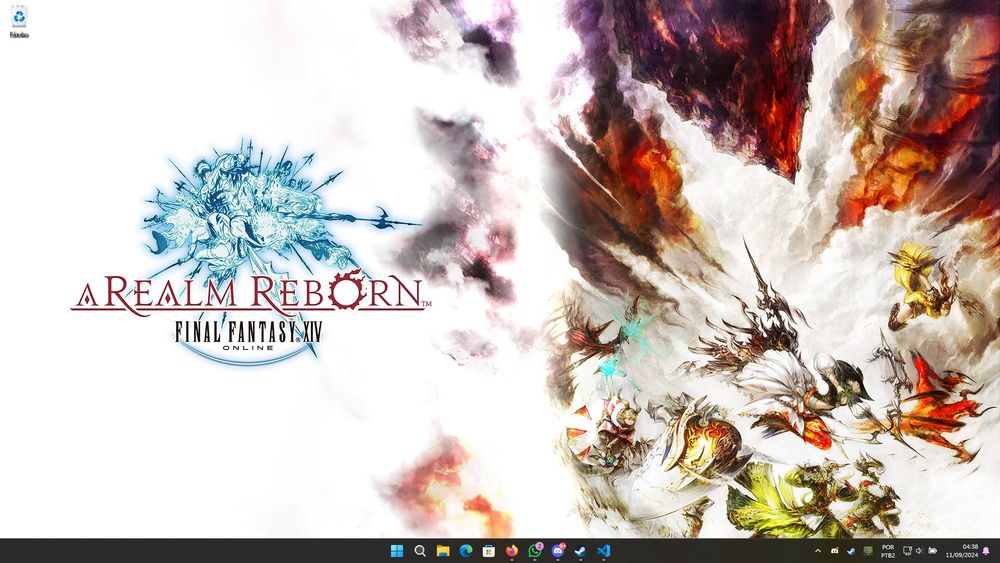The height and width of the screenshot is (563, 1000).
Task: Switch to Firefox on the taskbar
Action: click(x=511, y=551)
